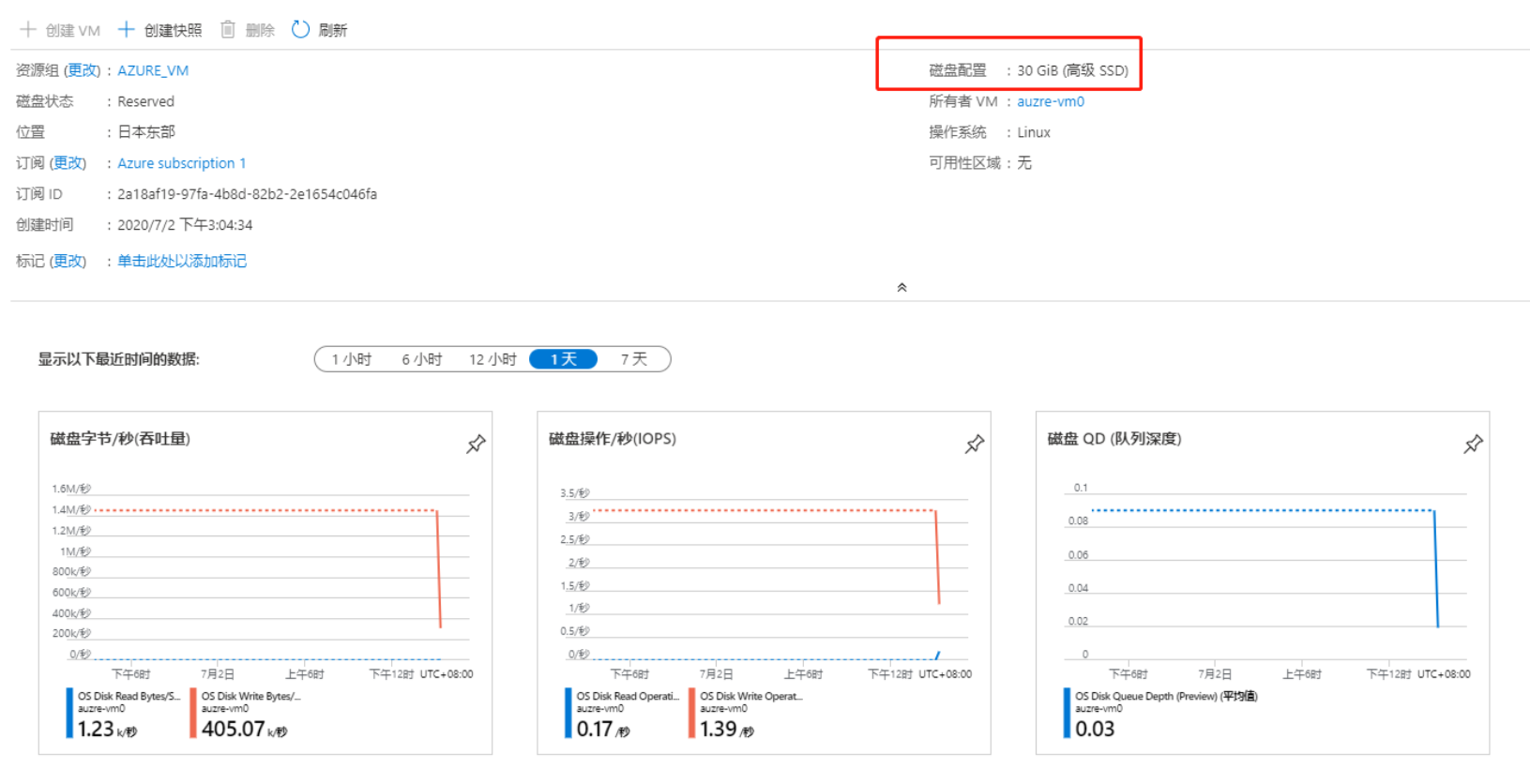Pin the 磁盘操作/秒(IOPS) chart

point(975,444)
